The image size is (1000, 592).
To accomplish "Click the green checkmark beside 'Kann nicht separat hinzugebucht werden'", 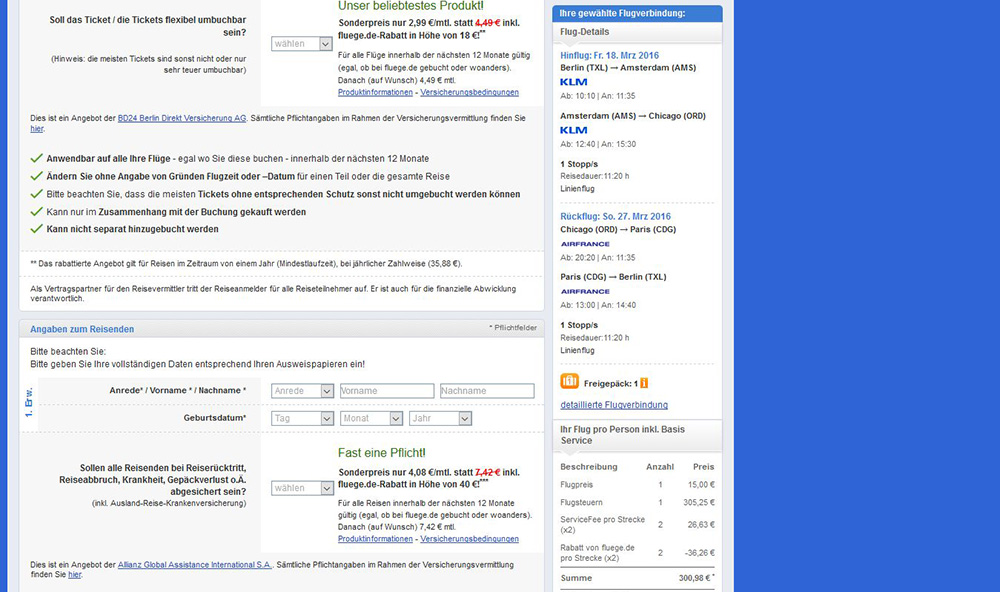I will [x=37, y=229].
